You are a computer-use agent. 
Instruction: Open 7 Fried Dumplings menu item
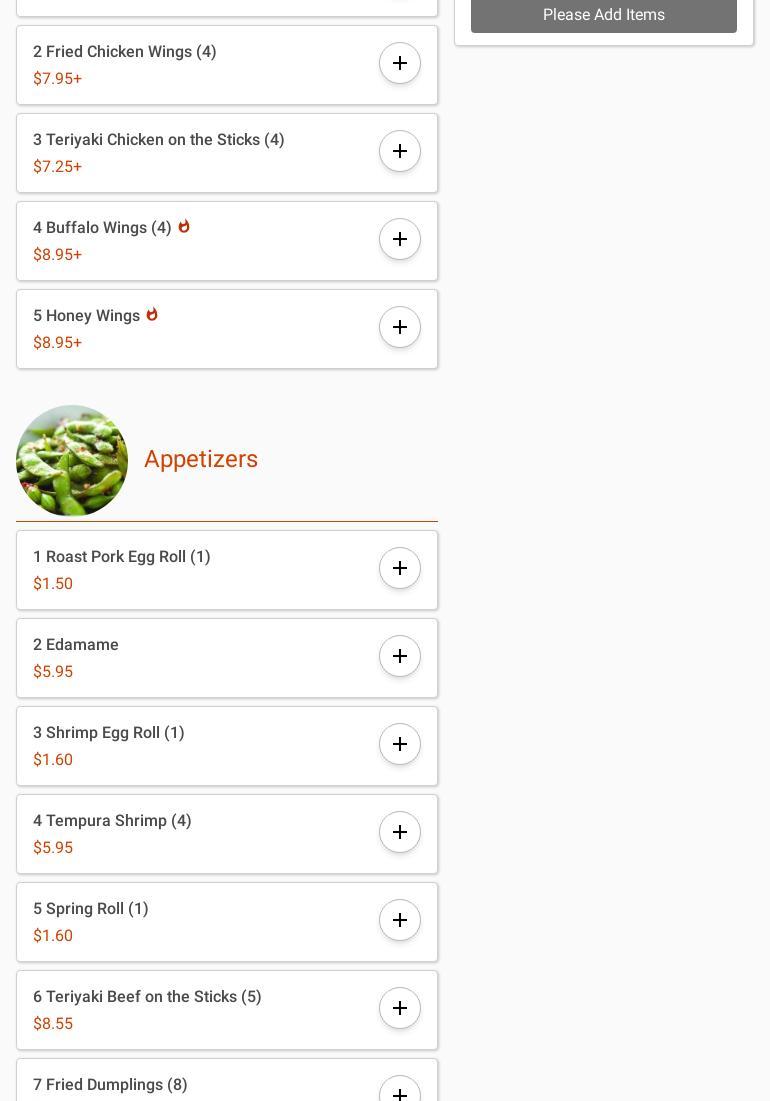click(x=110, y=1084)
